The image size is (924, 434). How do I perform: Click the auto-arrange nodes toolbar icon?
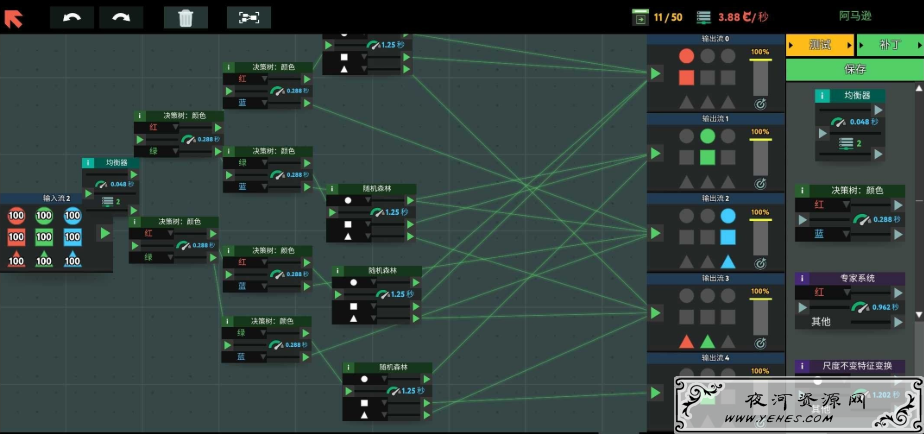point(249,18)
